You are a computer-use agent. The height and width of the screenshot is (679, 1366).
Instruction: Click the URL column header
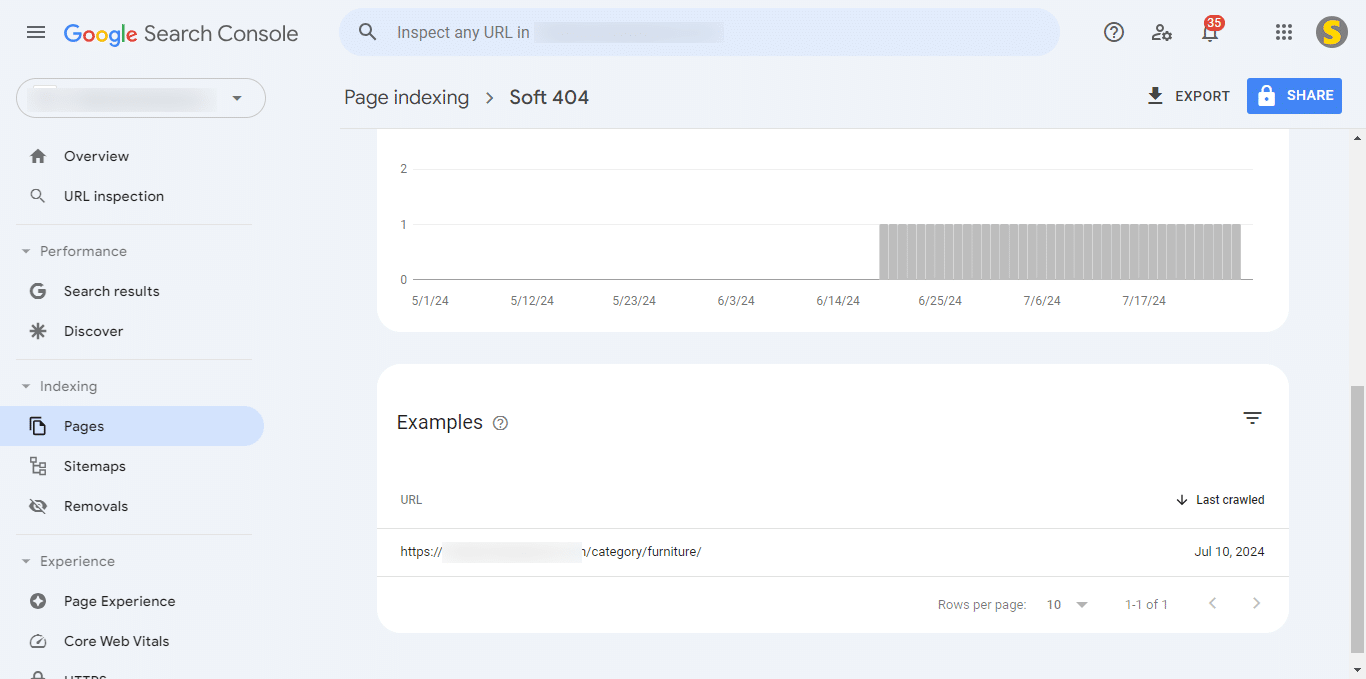[x=411, y=500]
